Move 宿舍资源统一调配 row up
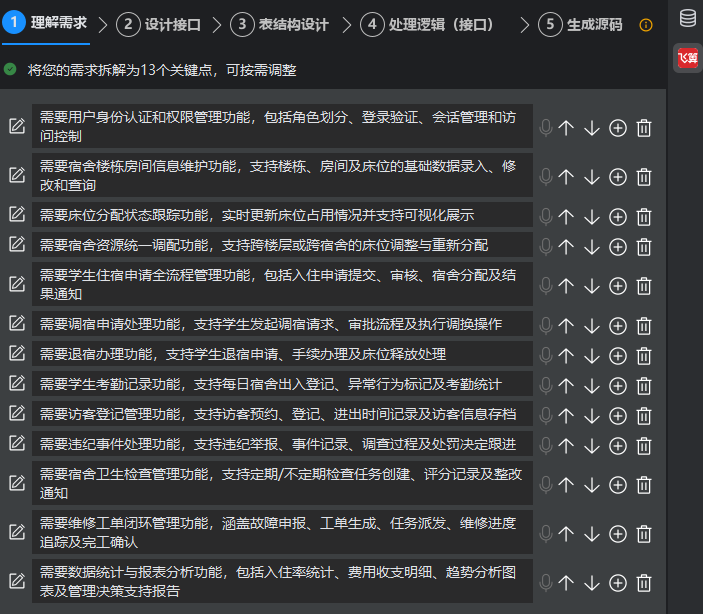The image size is (703, 614). click(566, 247)
